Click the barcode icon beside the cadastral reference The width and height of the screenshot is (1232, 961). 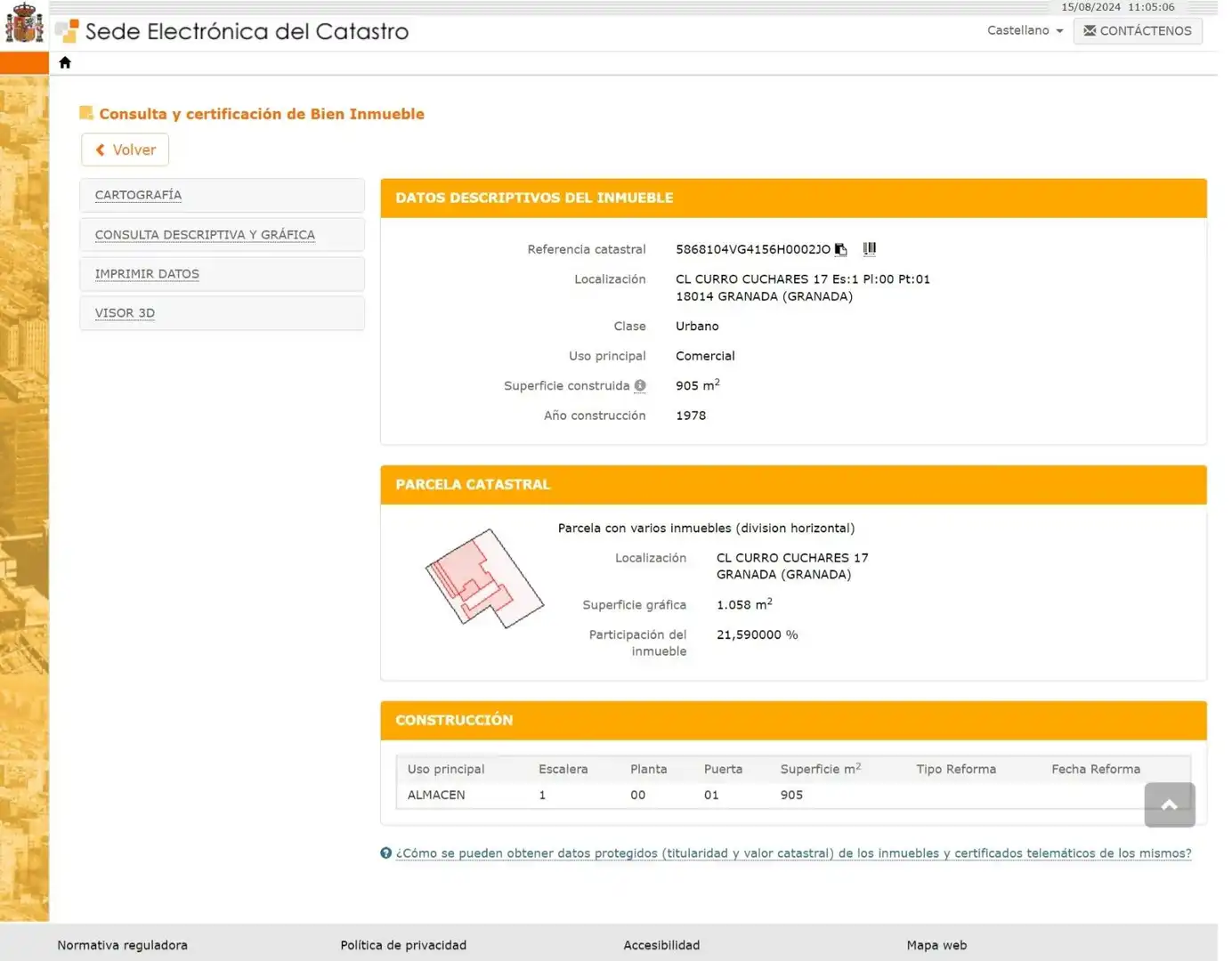pos(869,249)
